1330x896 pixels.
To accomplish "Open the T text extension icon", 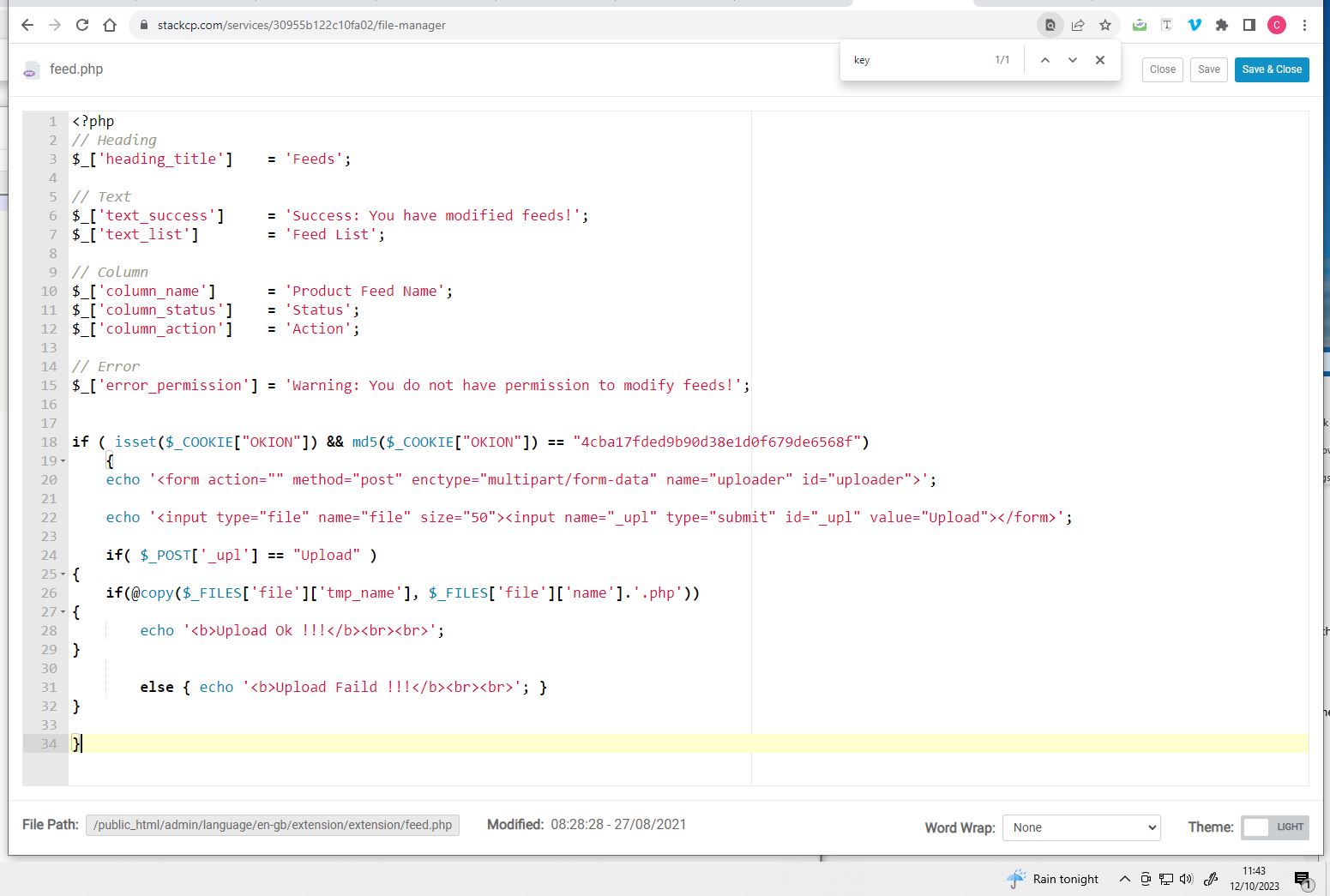I will [x=1167, y=25].
